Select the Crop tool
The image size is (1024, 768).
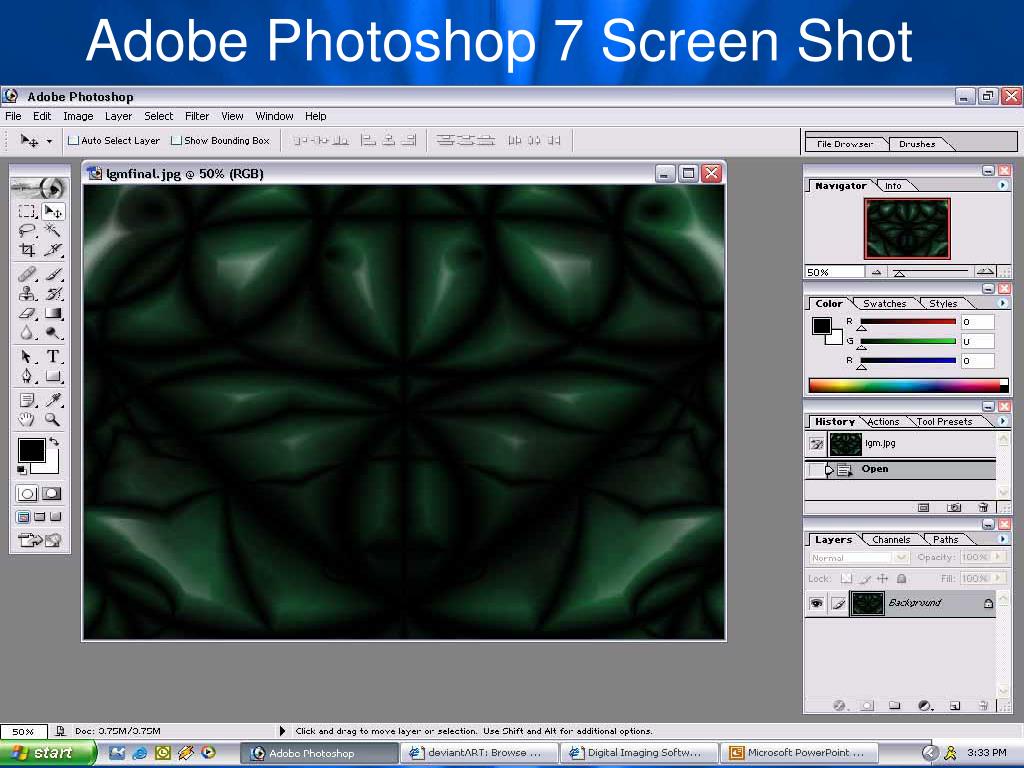(x=27, y=250)
